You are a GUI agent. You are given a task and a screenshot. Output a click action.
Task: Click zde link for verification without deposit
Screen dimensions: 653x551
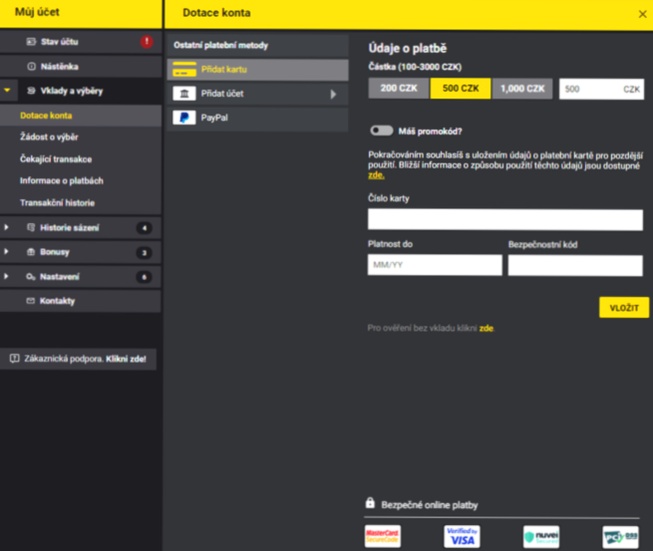(x=486, y=328)
